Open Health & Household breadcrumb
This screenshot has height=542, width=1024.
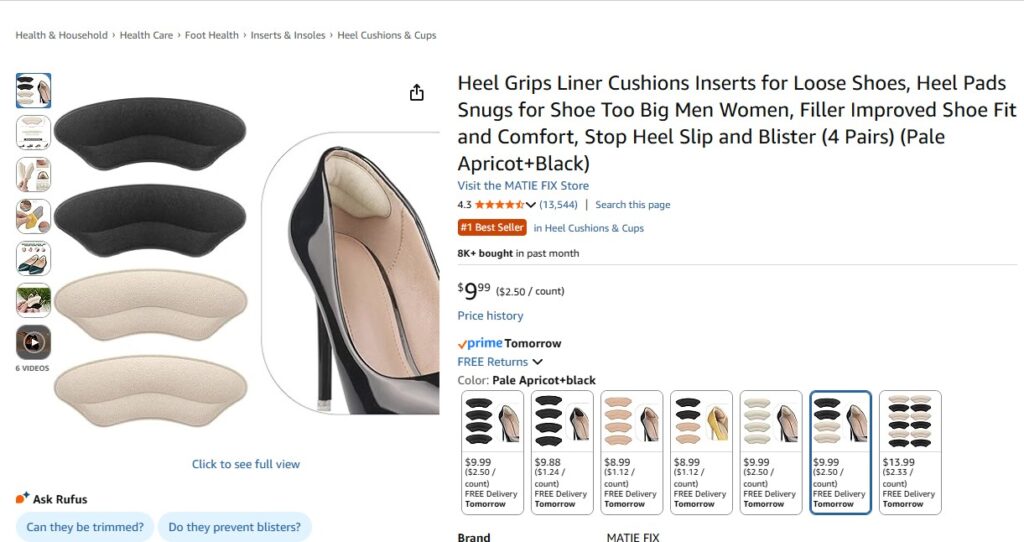pos(61,35)
